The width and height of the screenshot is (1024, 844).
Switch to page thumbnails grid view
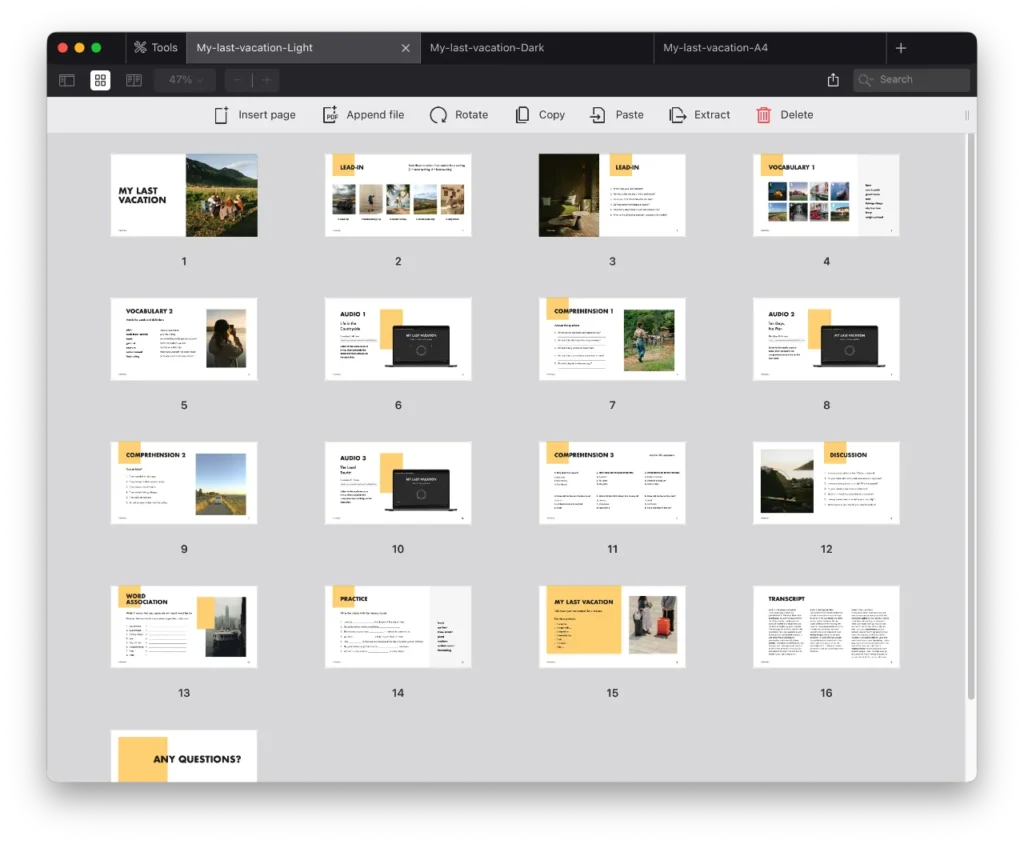[x=100, y=80]
